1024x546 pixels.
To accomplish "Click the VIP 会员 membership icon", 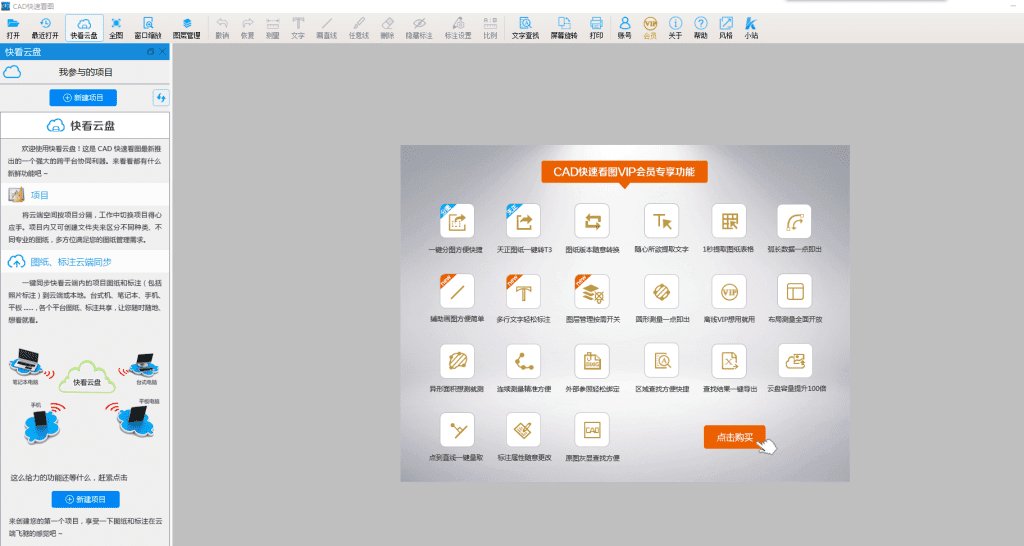I will coord(650,24).
